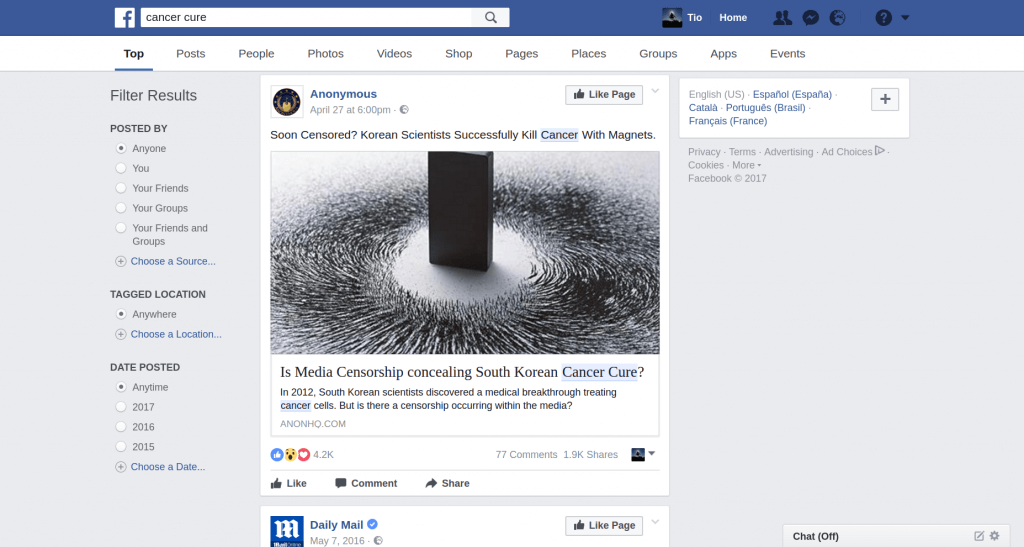Open the Messenger icon in top bar
This screenshot has height=547, width=1024.
[811, 17]
